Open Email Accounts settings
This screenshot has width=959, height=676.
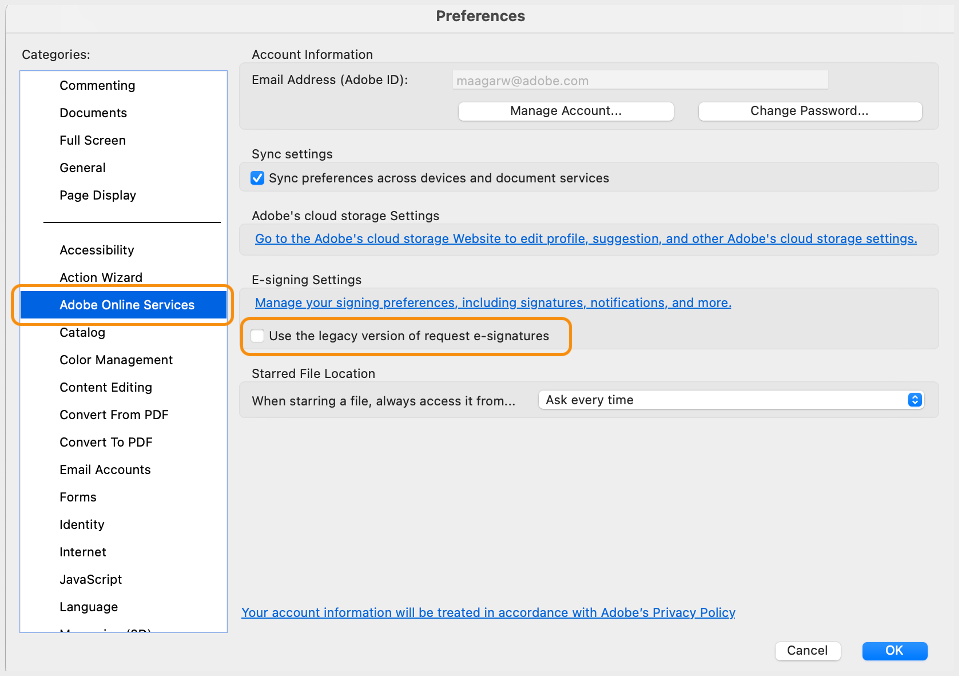(105, 469)
